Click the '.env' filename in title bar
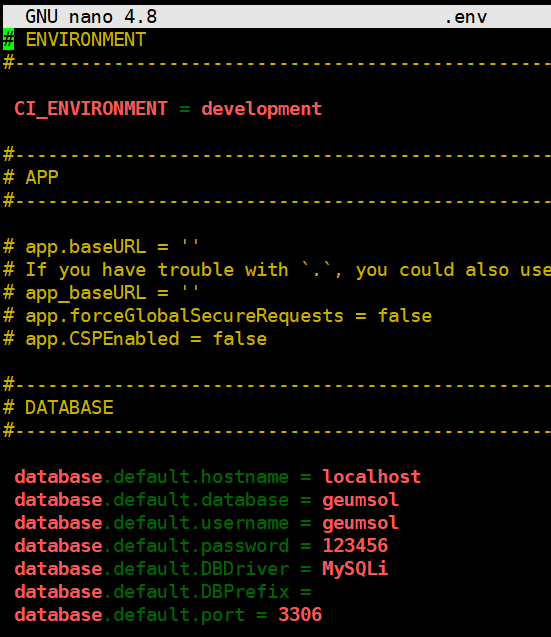 coord(466,17)
